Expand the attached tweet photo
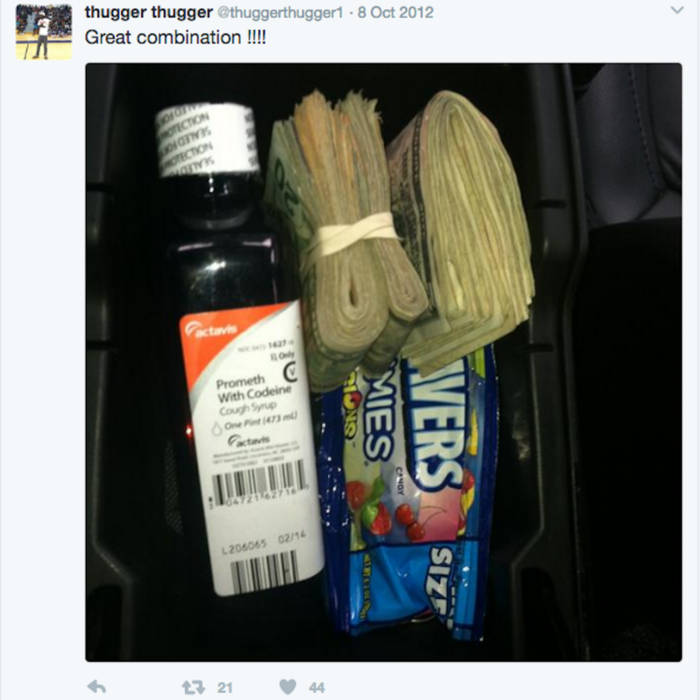The height and width of the screenshot is (700, 700). click(383, 362)
